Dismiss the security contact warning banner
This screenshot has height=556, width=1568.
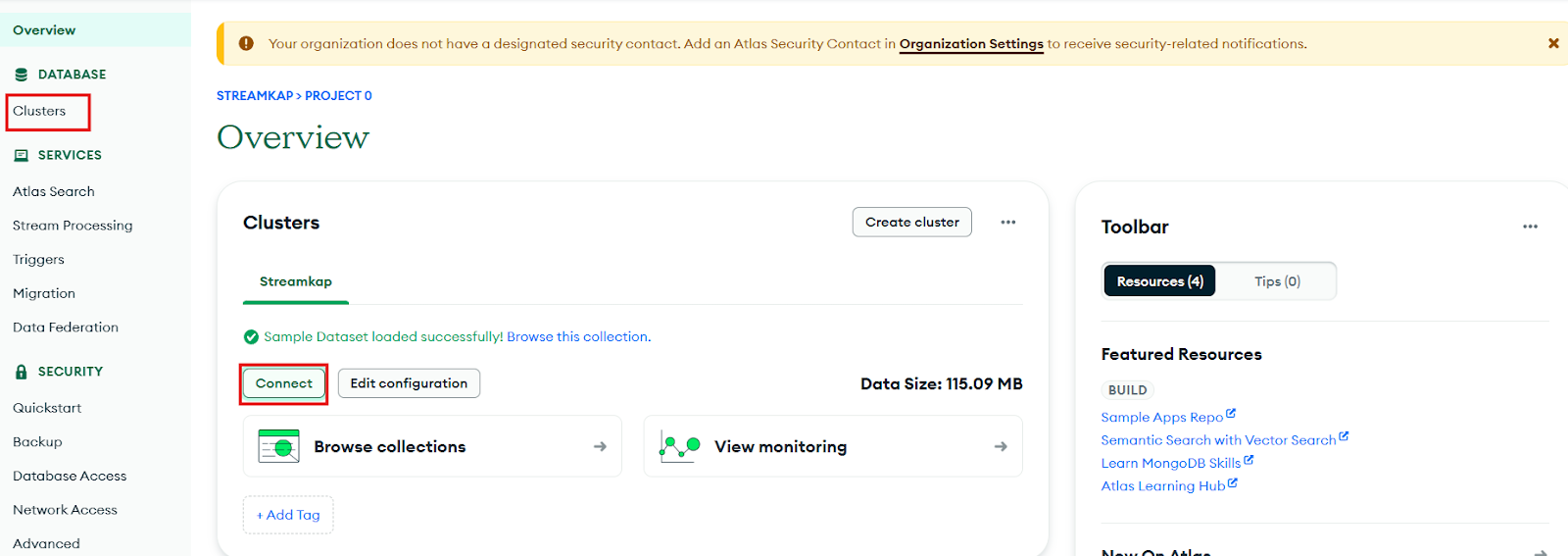[x=1553, y=43]
